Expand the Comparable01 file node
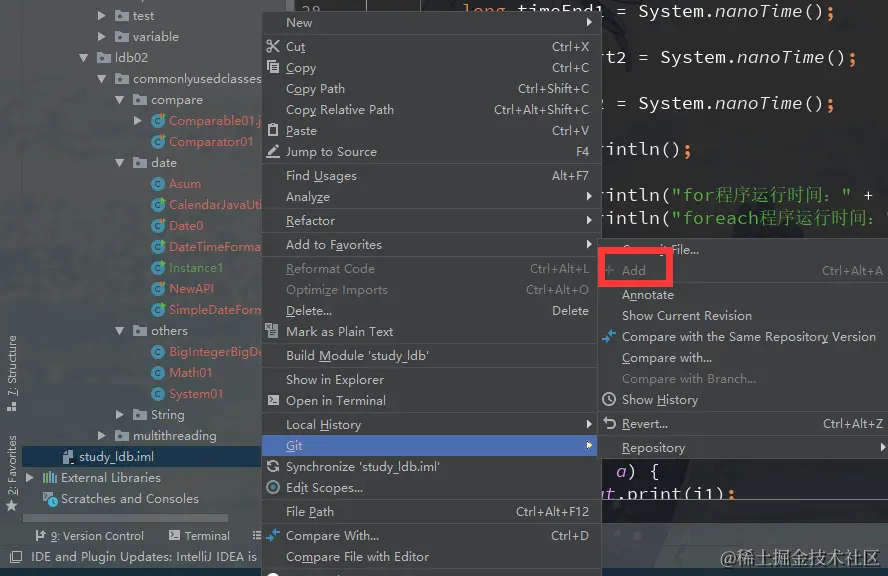 138,121
